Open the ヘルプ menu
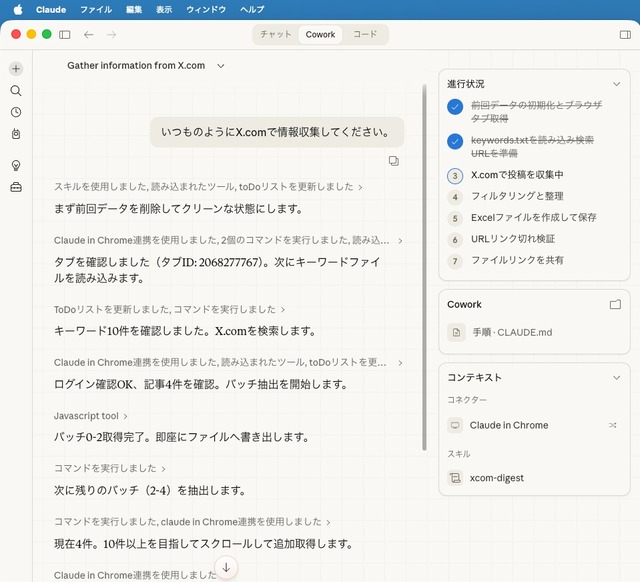Viewport: 640px width, 582px height. point(252,9)
